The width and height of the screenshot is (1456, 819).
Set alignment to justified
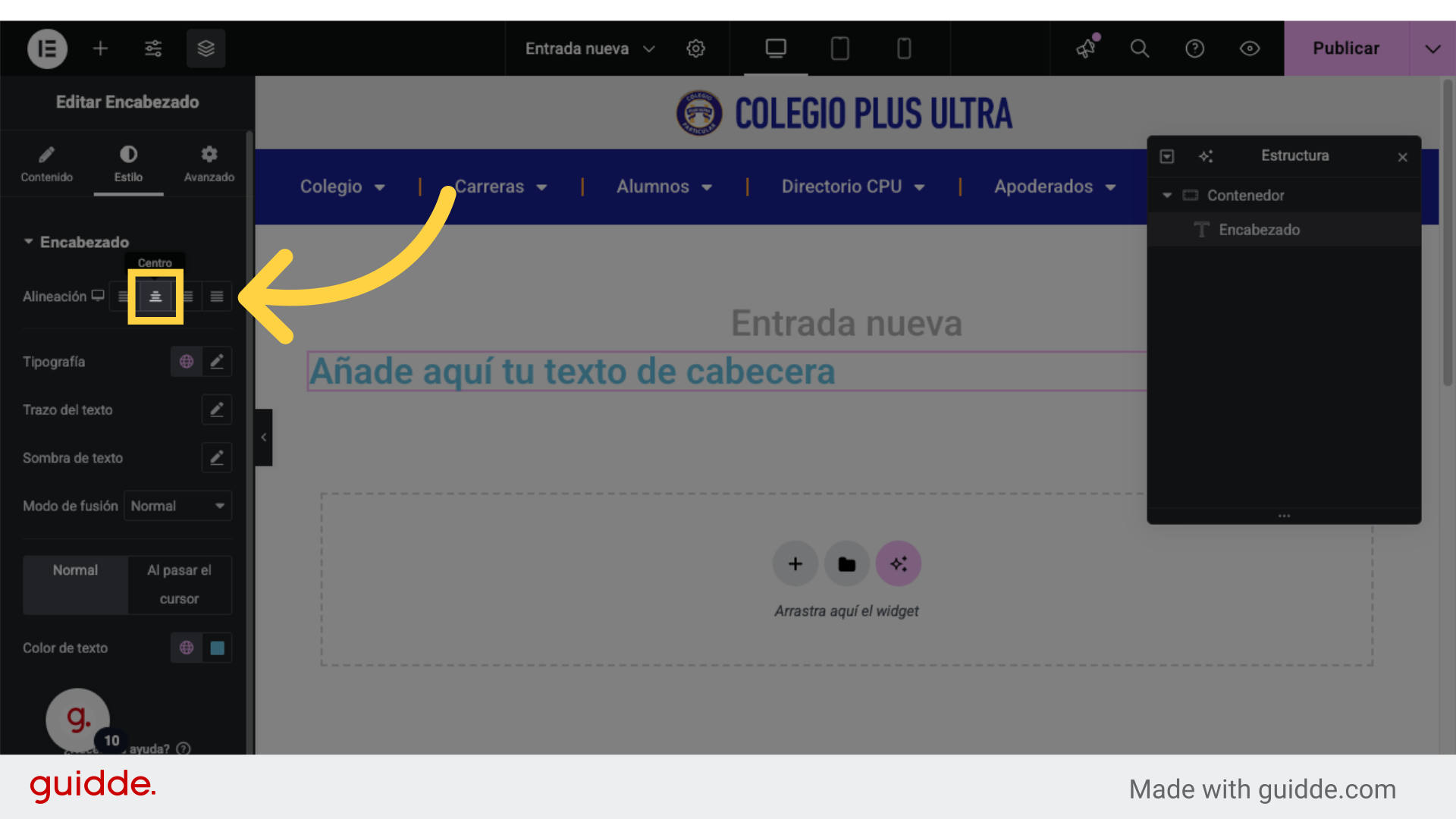pyautogui.click(x=217, y=297)
